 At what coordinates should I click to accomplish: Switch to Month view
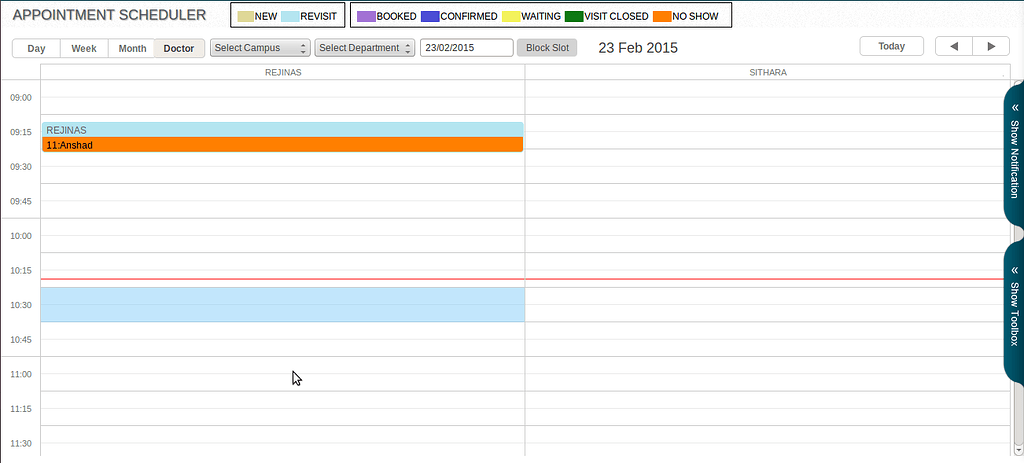pos(132,48)
